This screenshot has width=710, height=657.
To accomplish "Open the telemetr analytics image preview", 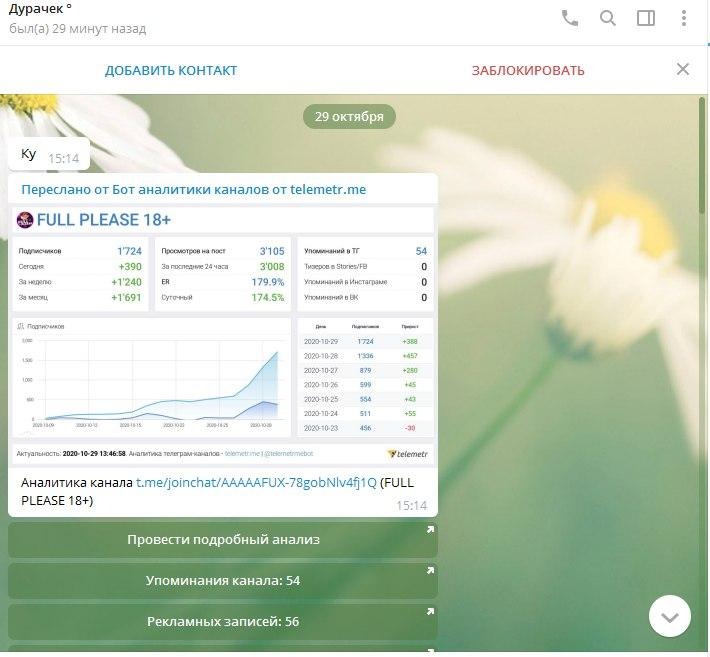I will click(x=223, y=336).
